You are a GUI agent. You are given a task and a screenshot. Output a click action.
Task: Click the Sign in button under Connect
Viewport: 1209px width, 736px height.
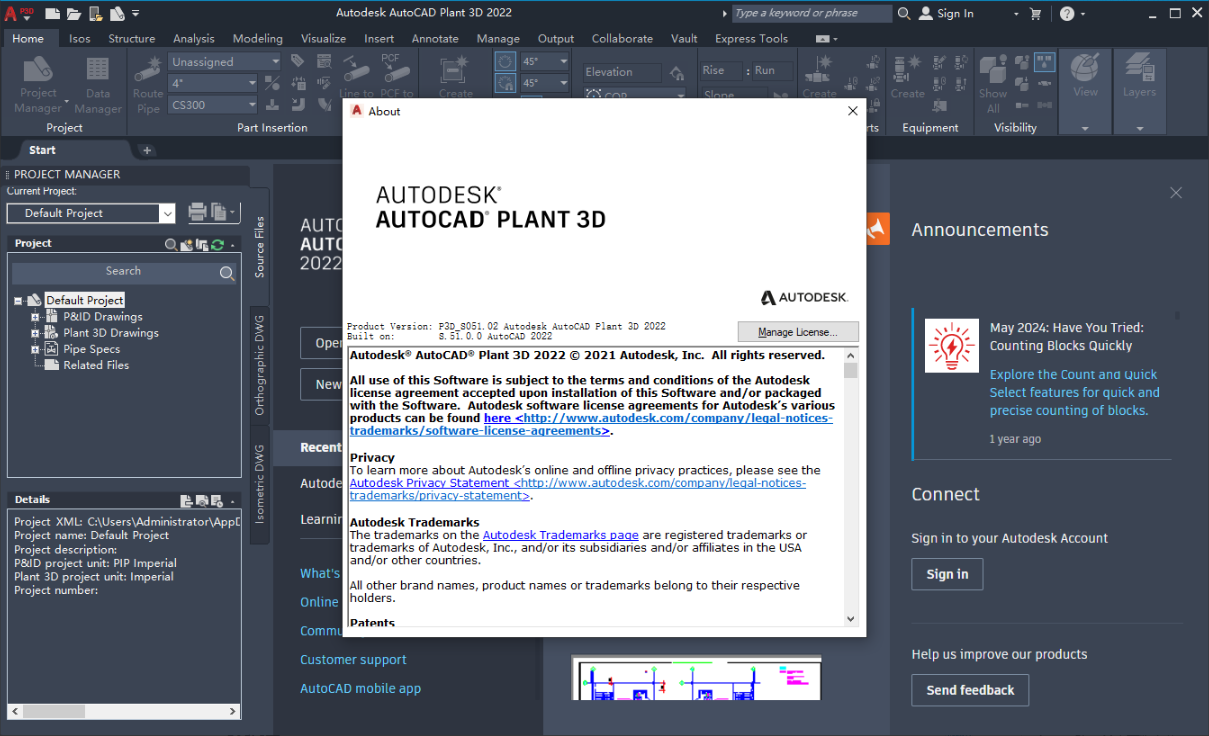pyautogui.click(x=946, y=574)
